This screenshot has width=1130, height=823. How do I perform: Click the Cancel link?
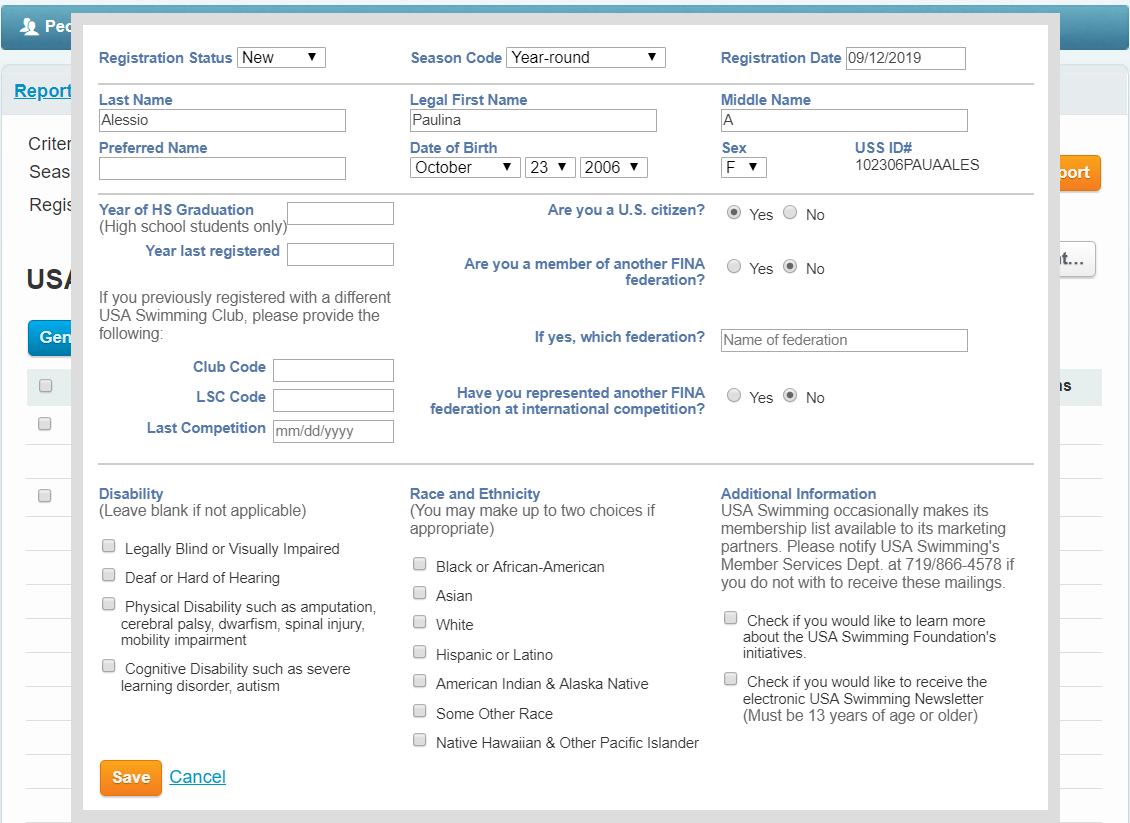pos(197,777)
